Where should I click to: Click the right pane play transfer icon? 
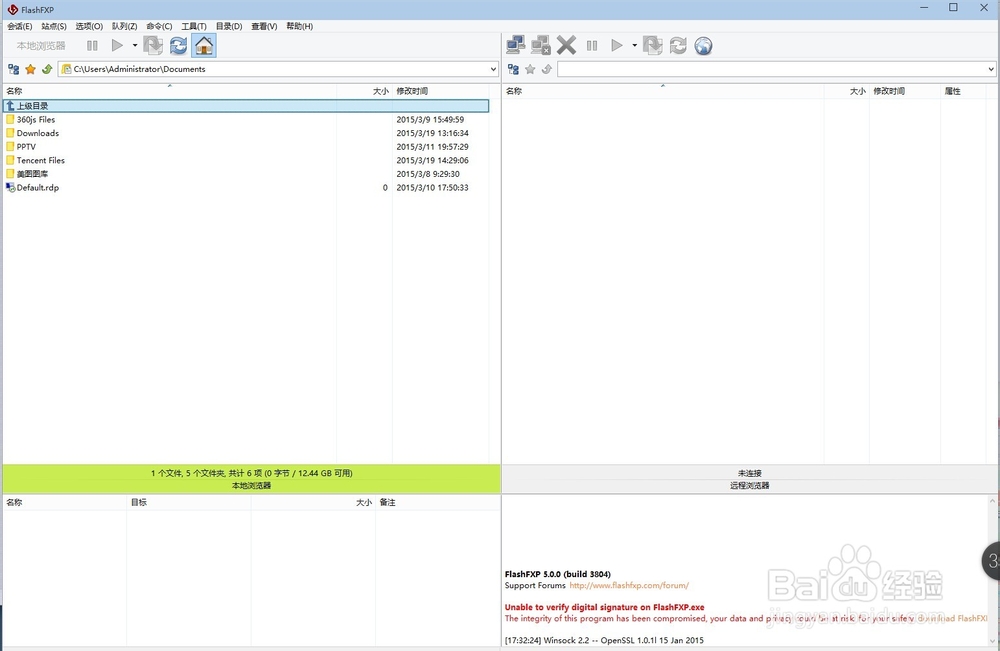(x=617, y=46)
